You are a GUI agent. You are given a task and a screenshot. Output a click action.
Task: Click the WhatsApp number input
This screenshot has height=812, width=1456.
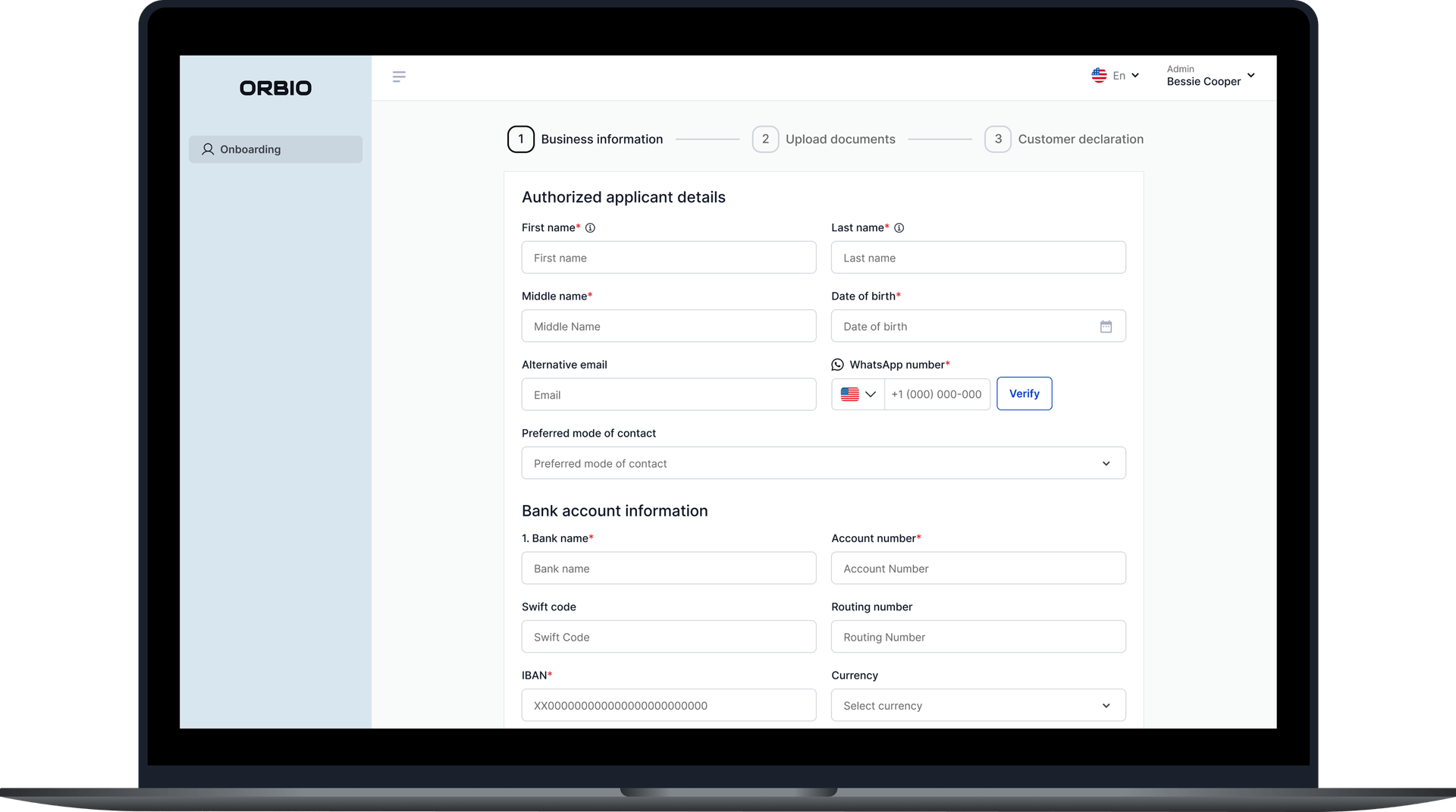tap(937, 394)
